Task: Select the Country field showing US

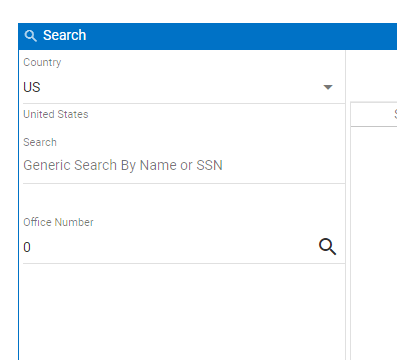Action: pyautogui.click(x=184, y=87)
